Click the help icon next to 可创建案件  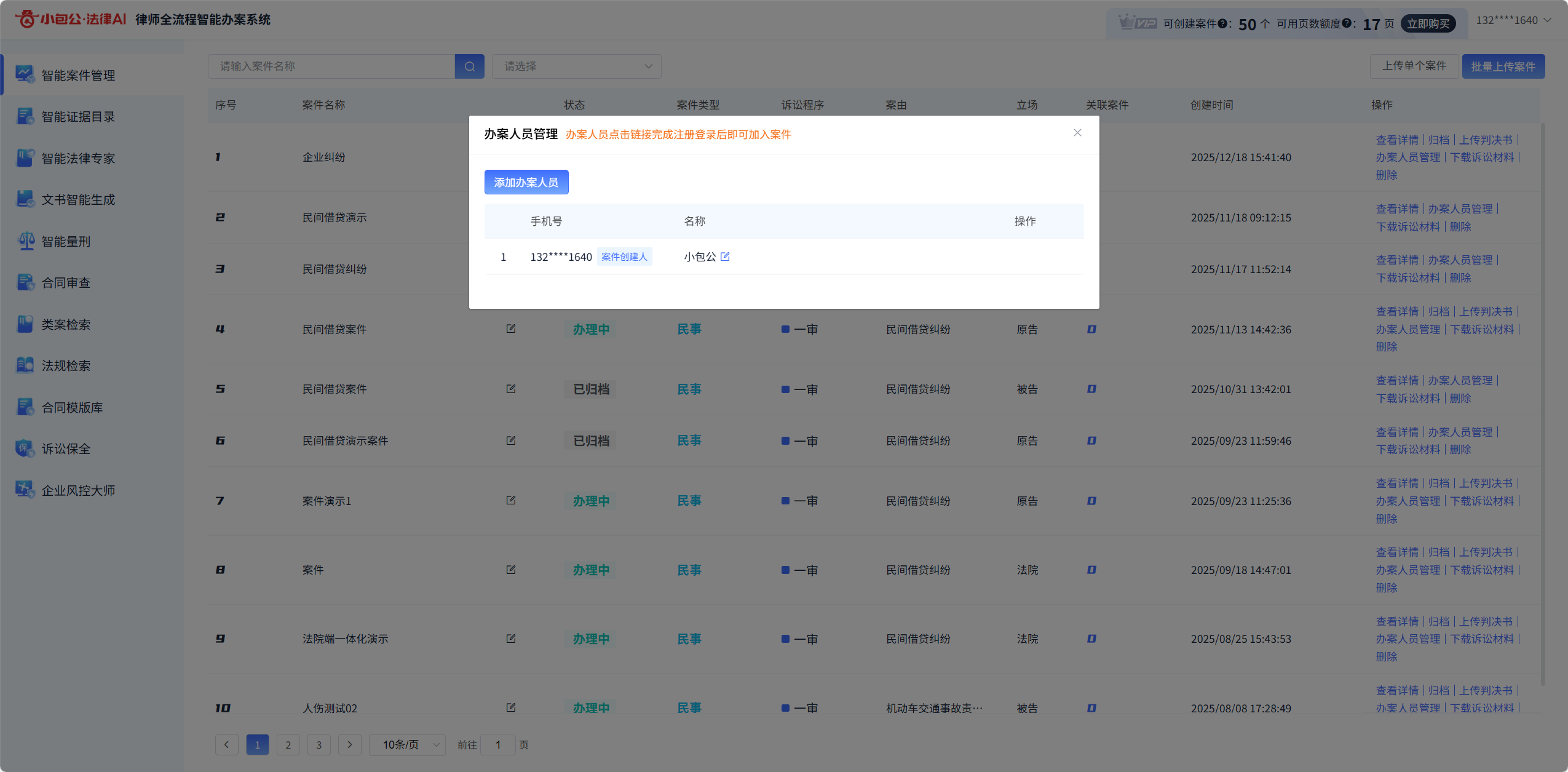[1222, 23]
